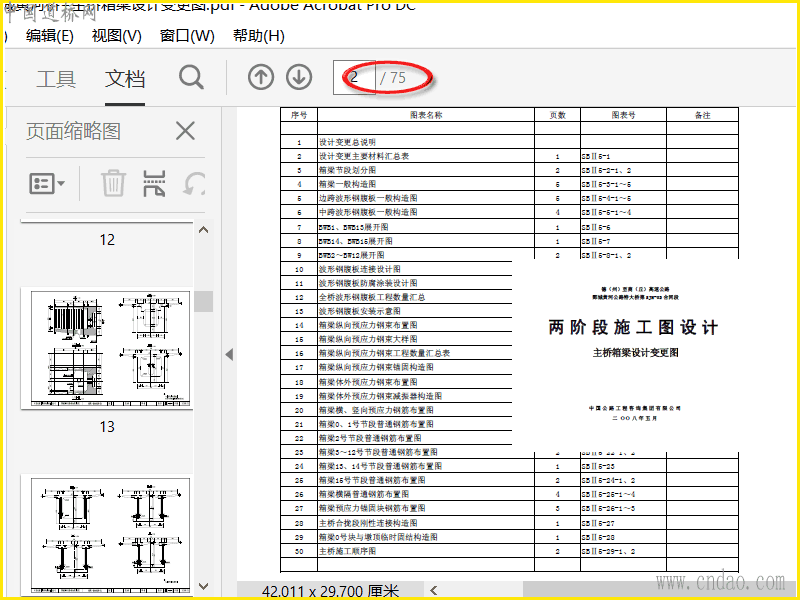Click the rotate pages icon
This screenshot has width=800, height=600.
(x=194, y=183)
